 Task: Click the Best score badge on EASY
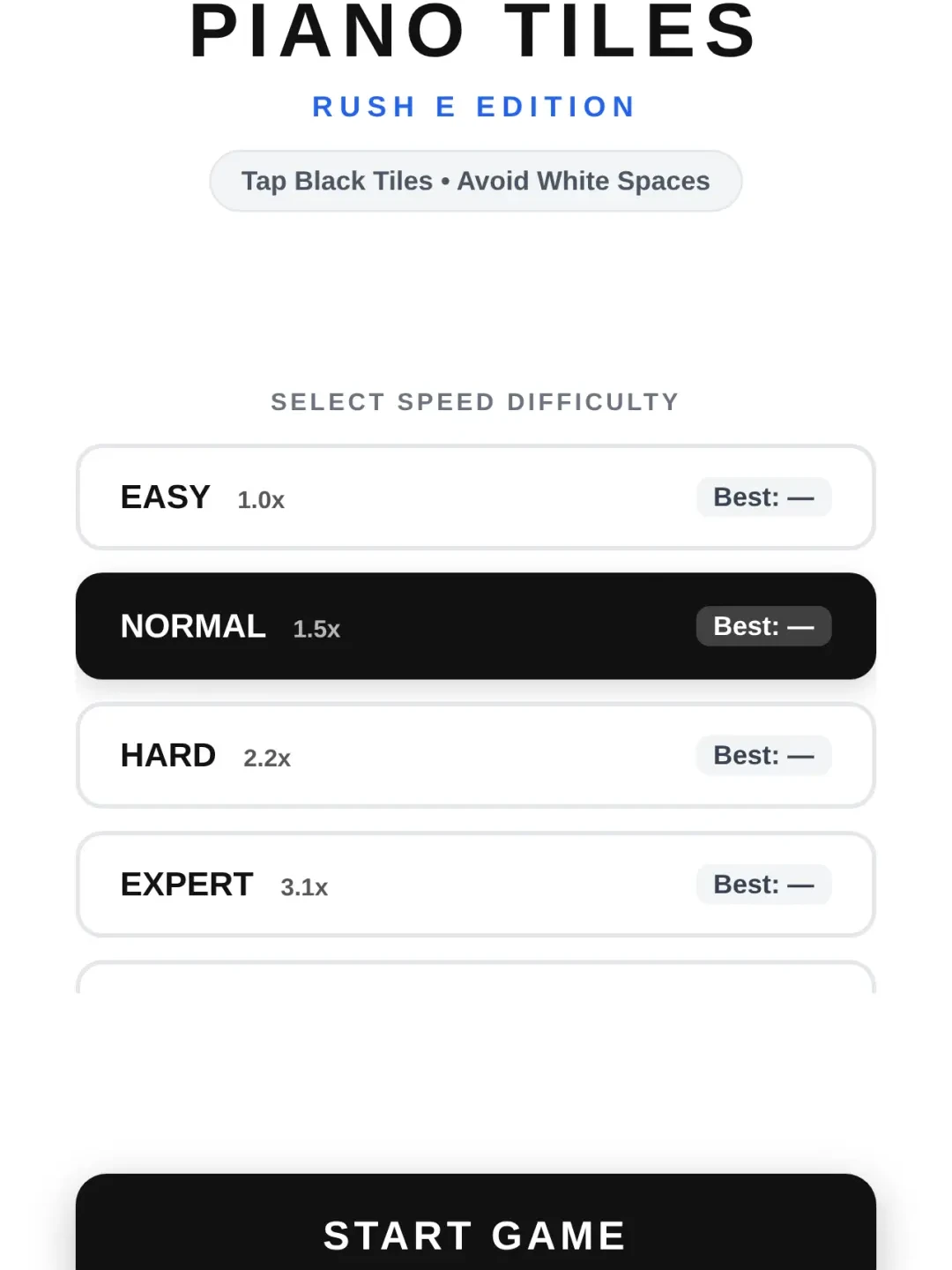tap(763, 497)
